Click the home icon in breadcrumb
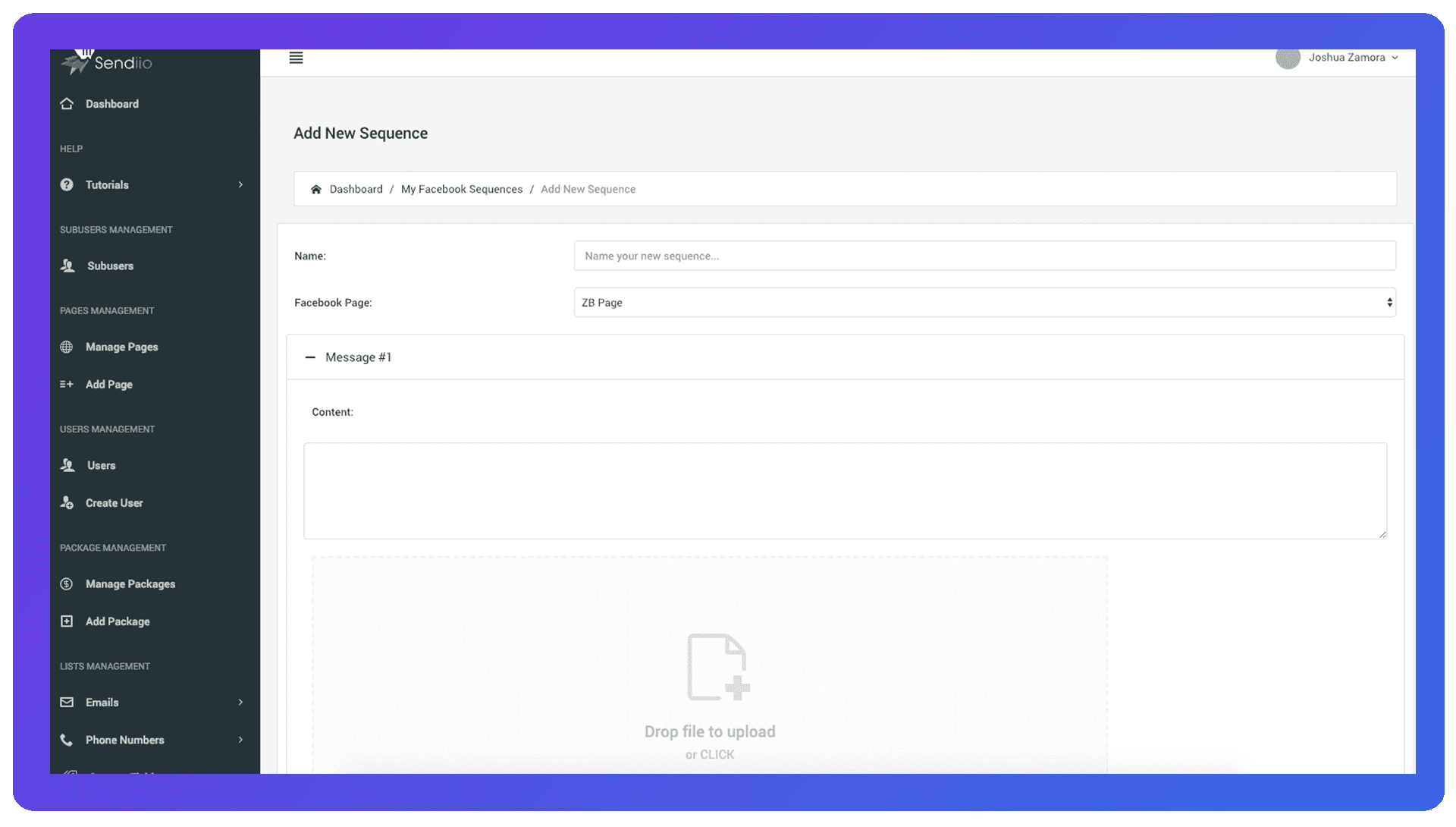The image size is (1456, 827). [316, 190]
